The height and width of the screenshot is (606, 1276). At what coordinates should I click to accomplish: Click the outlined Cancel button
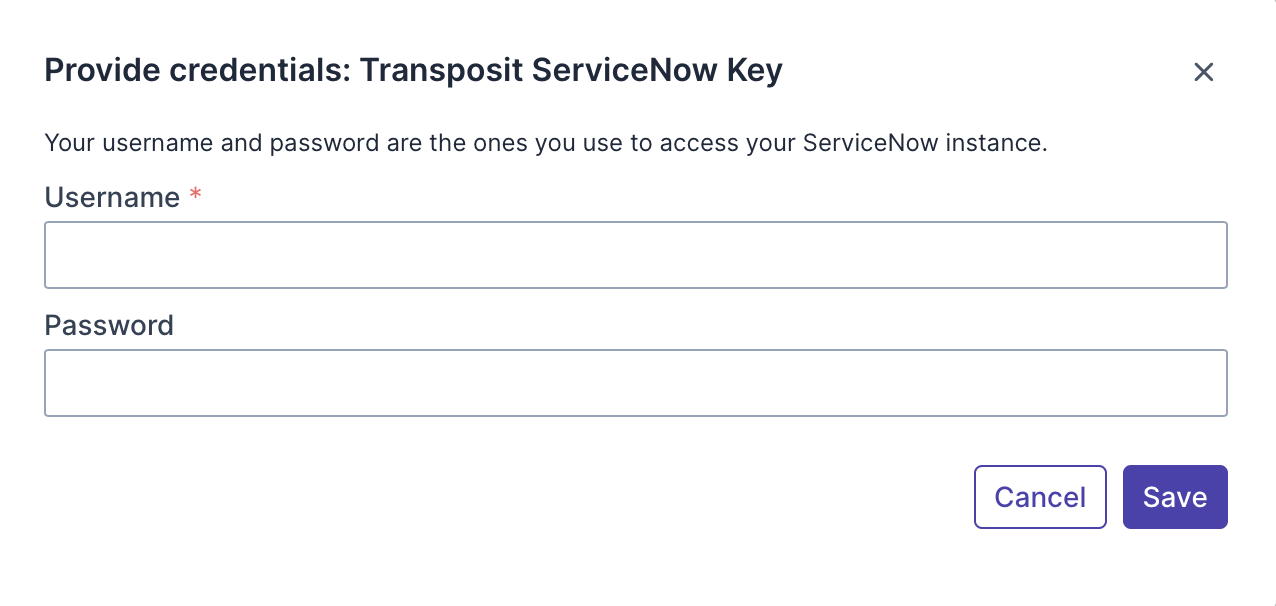point(1039,497)
